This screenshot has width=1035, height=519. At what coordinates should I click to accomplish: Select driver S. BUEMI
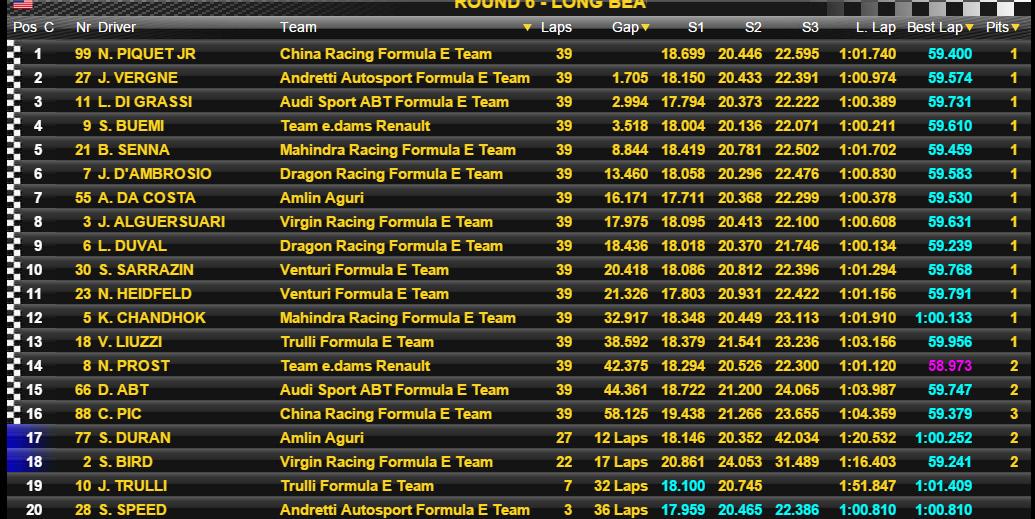131,126
